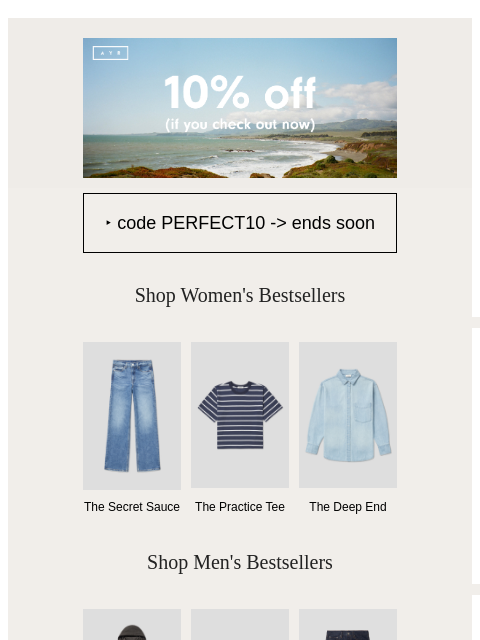Open 'The Deep End' product link

(348, 507)
